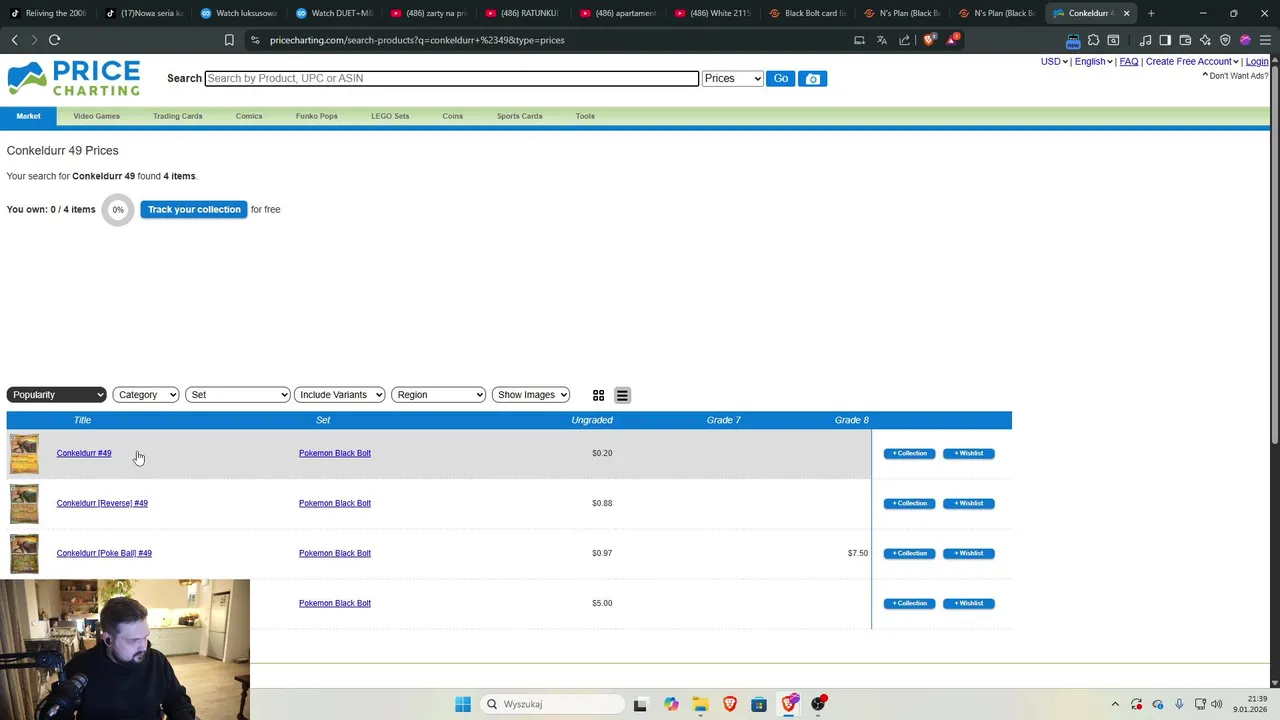
Task: Toggle the browser sidebar panel icon
Action: tap(1165, 40)
